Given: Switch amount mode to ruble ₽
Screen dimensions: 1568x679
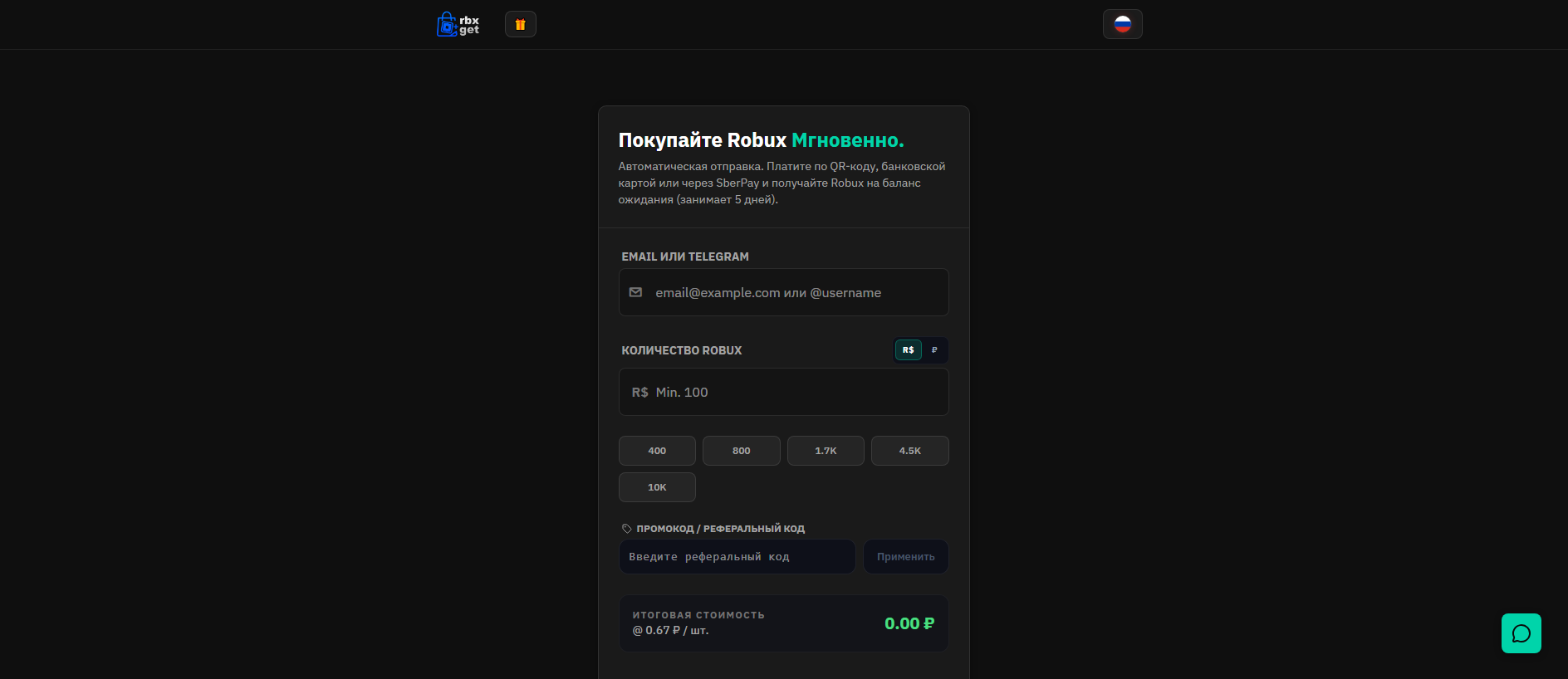Looking at the screenshot, I should click(934, 350).
